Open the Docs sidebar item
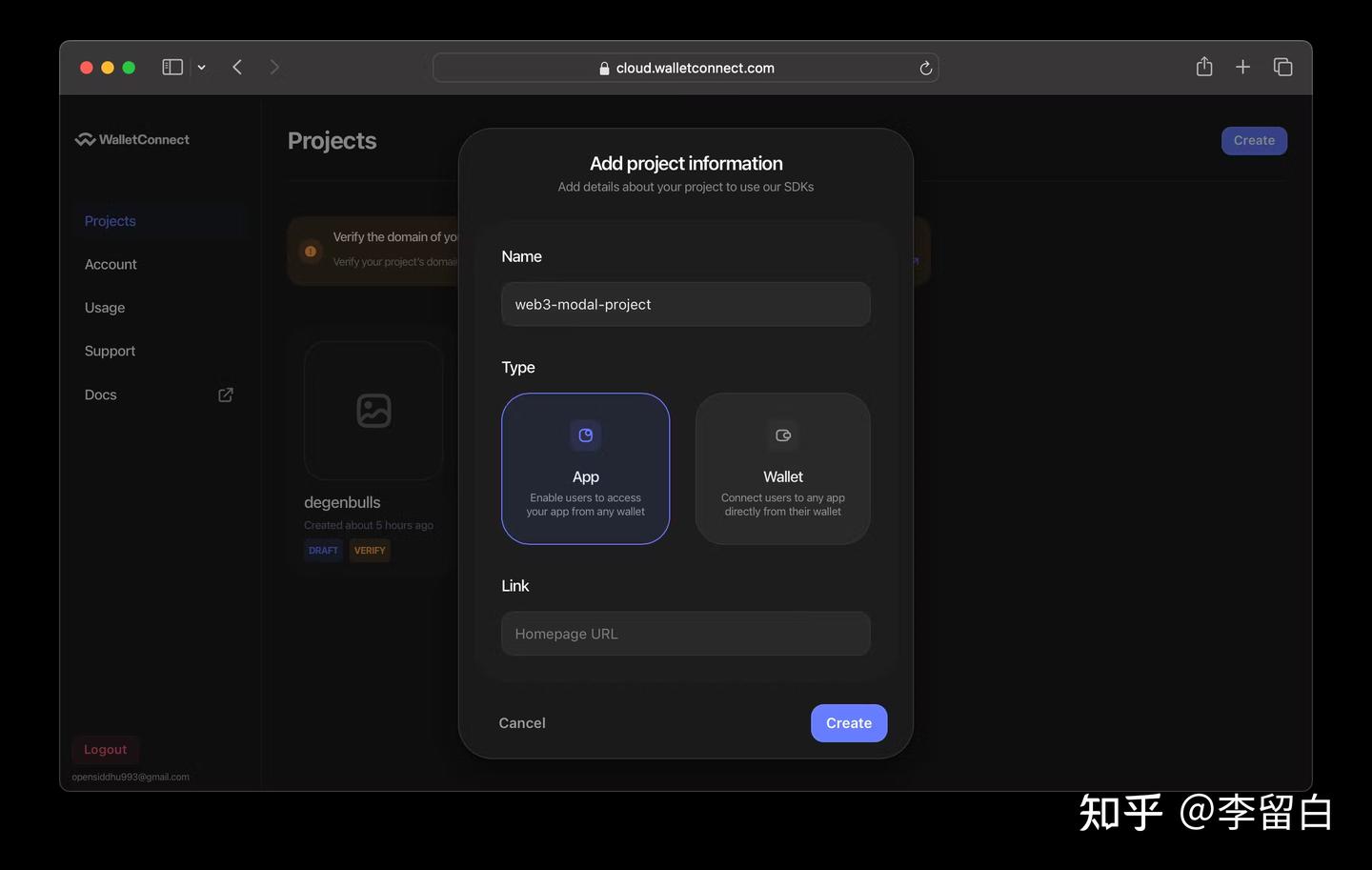The height and width of the screenshot is (870, 1372). coord(100,395)
